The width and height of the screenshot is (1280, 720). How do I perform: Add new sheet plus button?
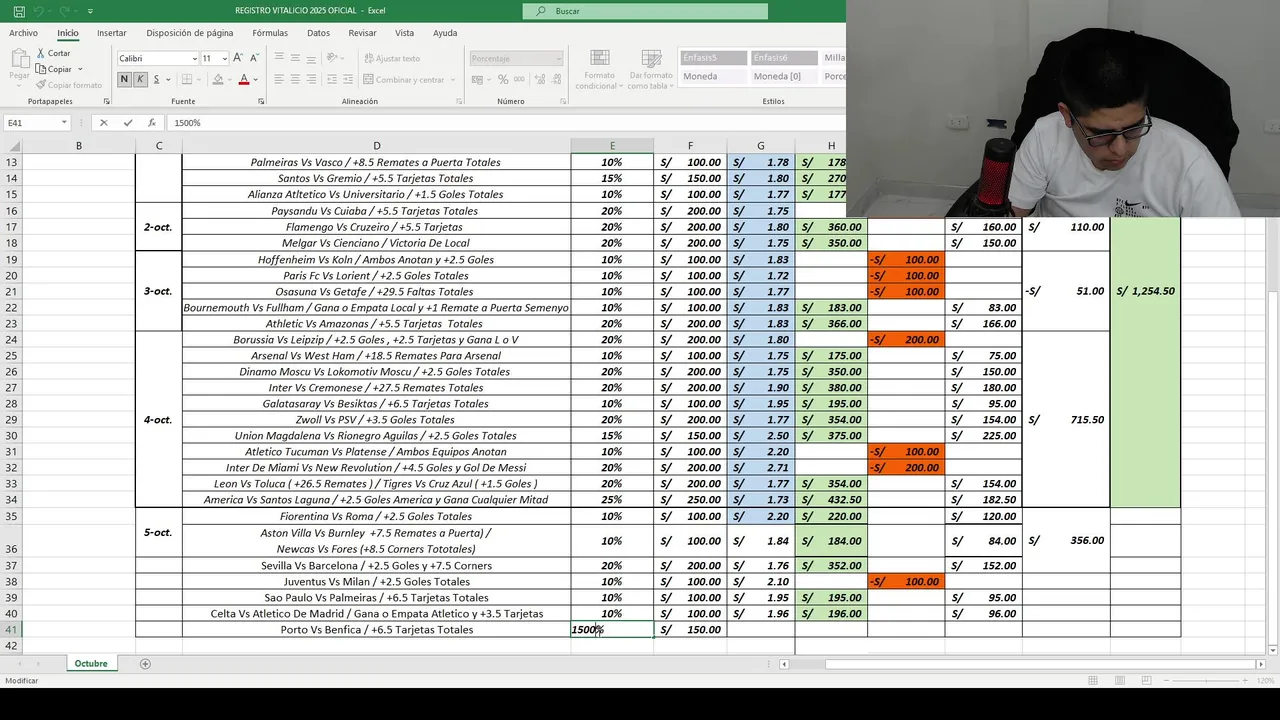pos(145,664)
